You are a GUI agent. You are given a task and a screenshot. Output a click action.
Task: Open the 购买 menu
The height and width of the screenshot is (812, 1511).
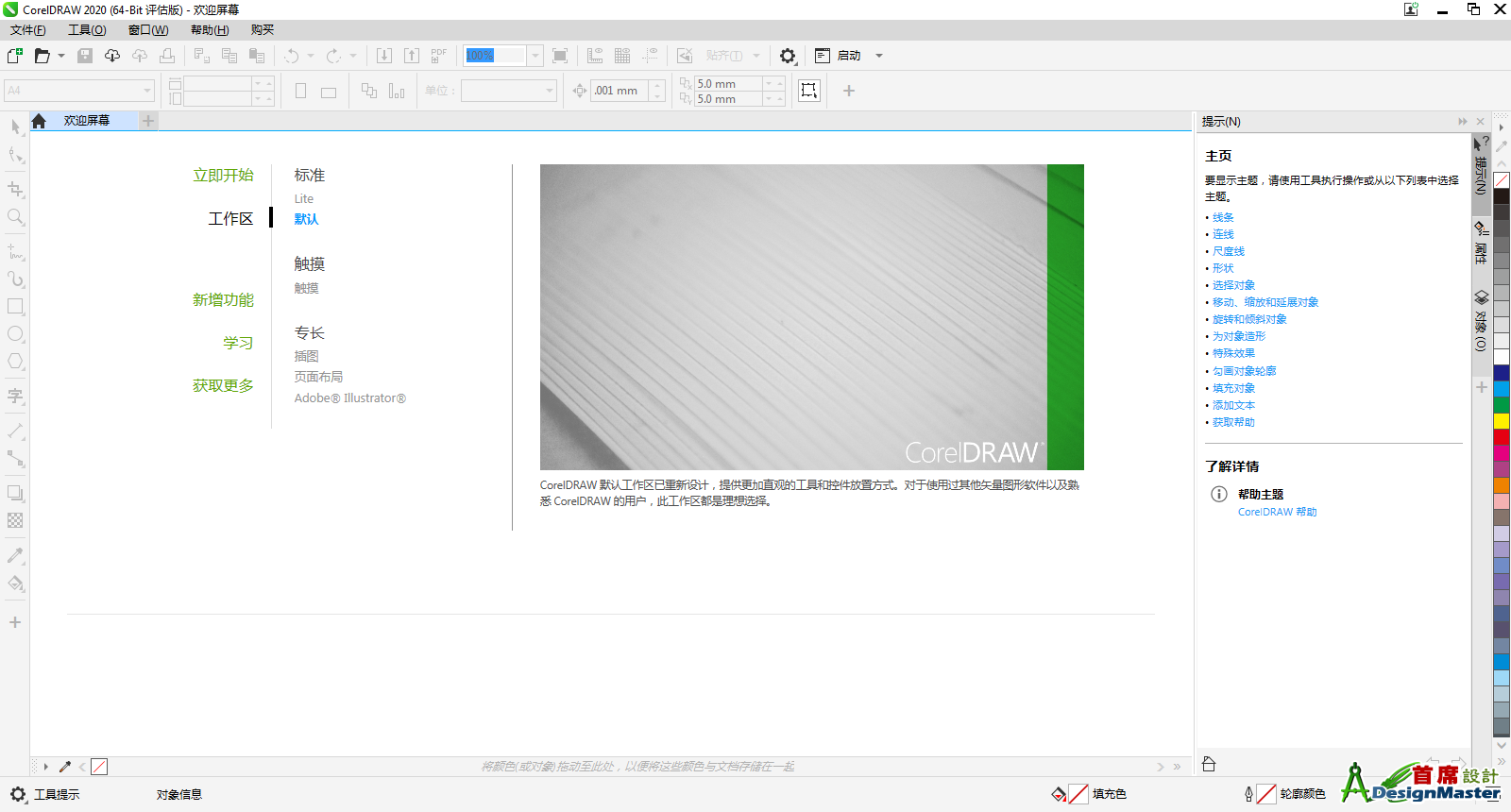[x=263, y=30]
